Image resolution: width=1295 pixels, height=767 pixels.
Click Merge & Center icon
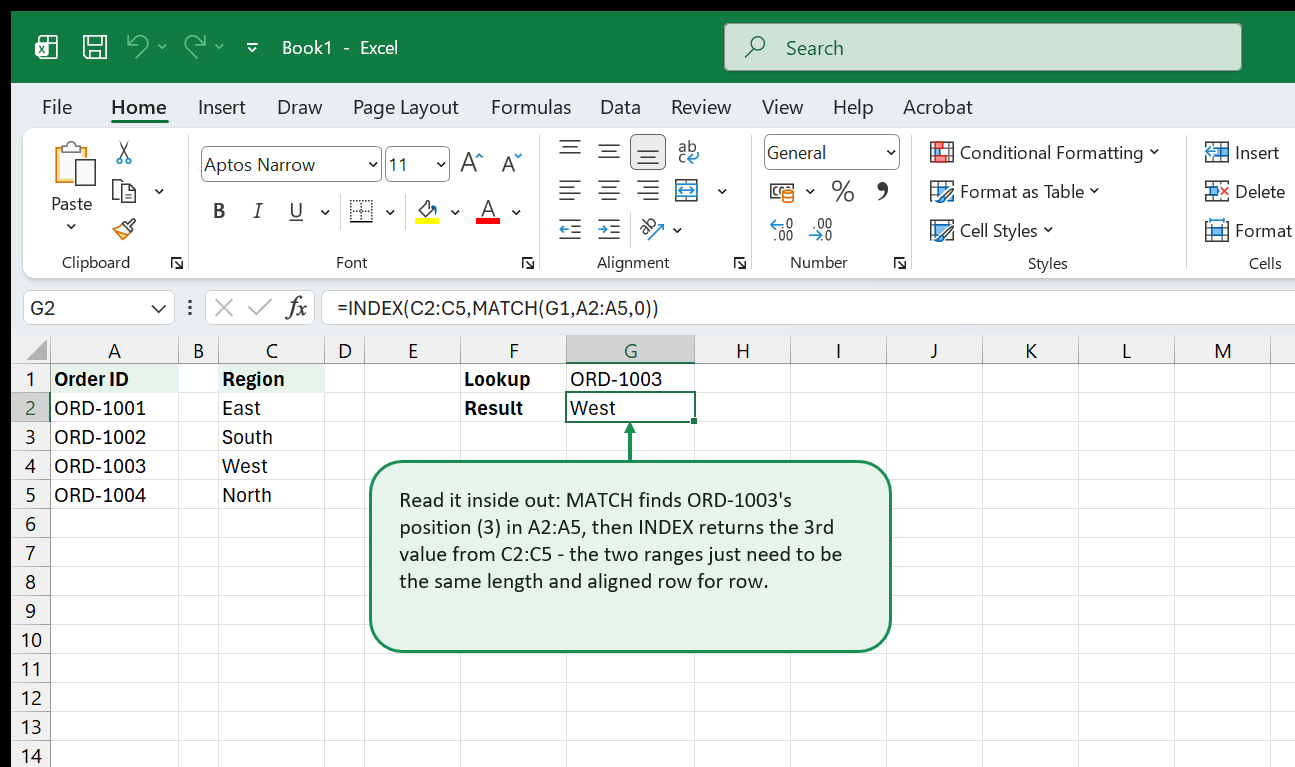tap(686, 190)
